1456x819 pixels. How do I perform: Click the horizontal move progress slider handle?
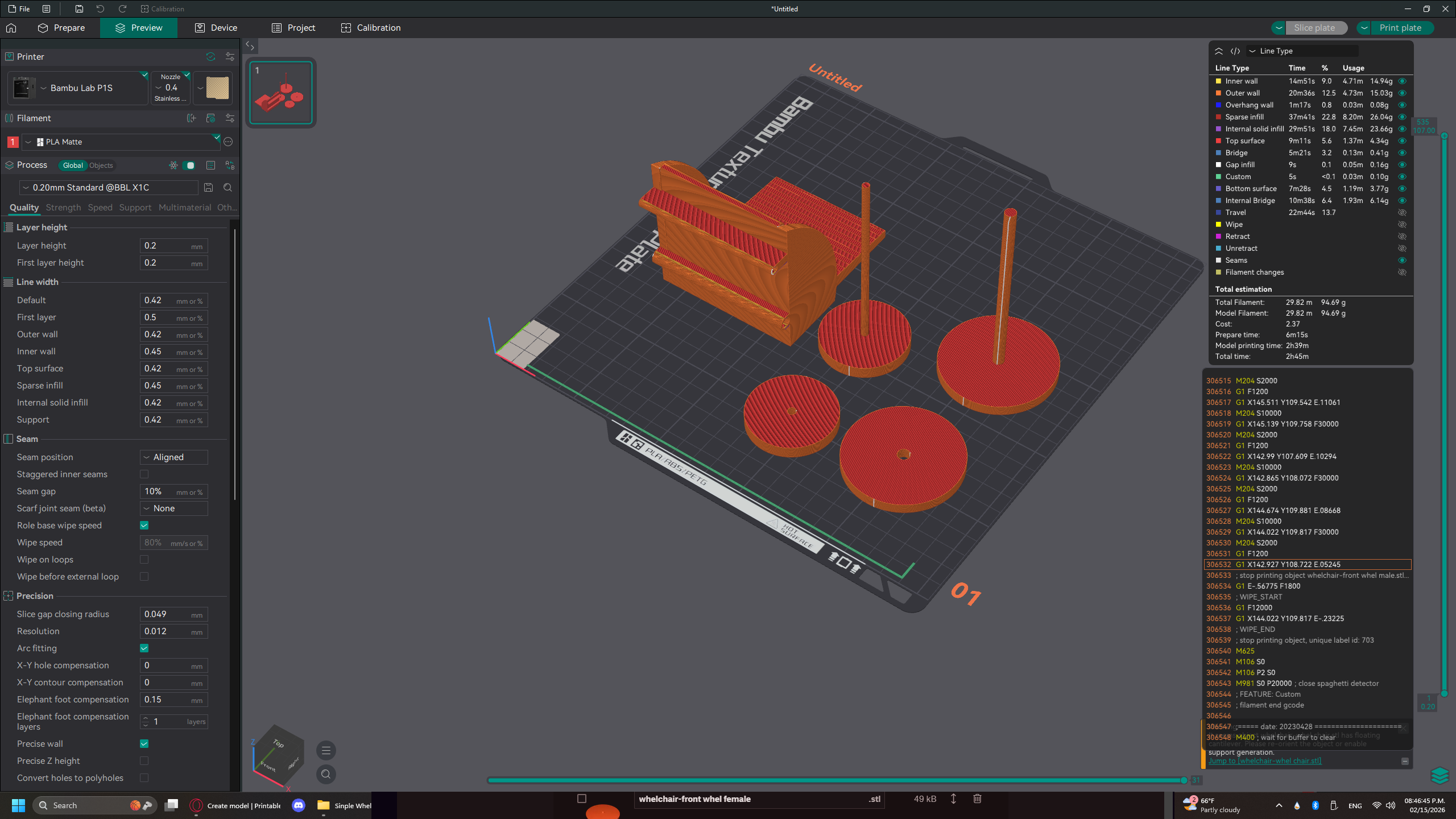coord(1184,780)
